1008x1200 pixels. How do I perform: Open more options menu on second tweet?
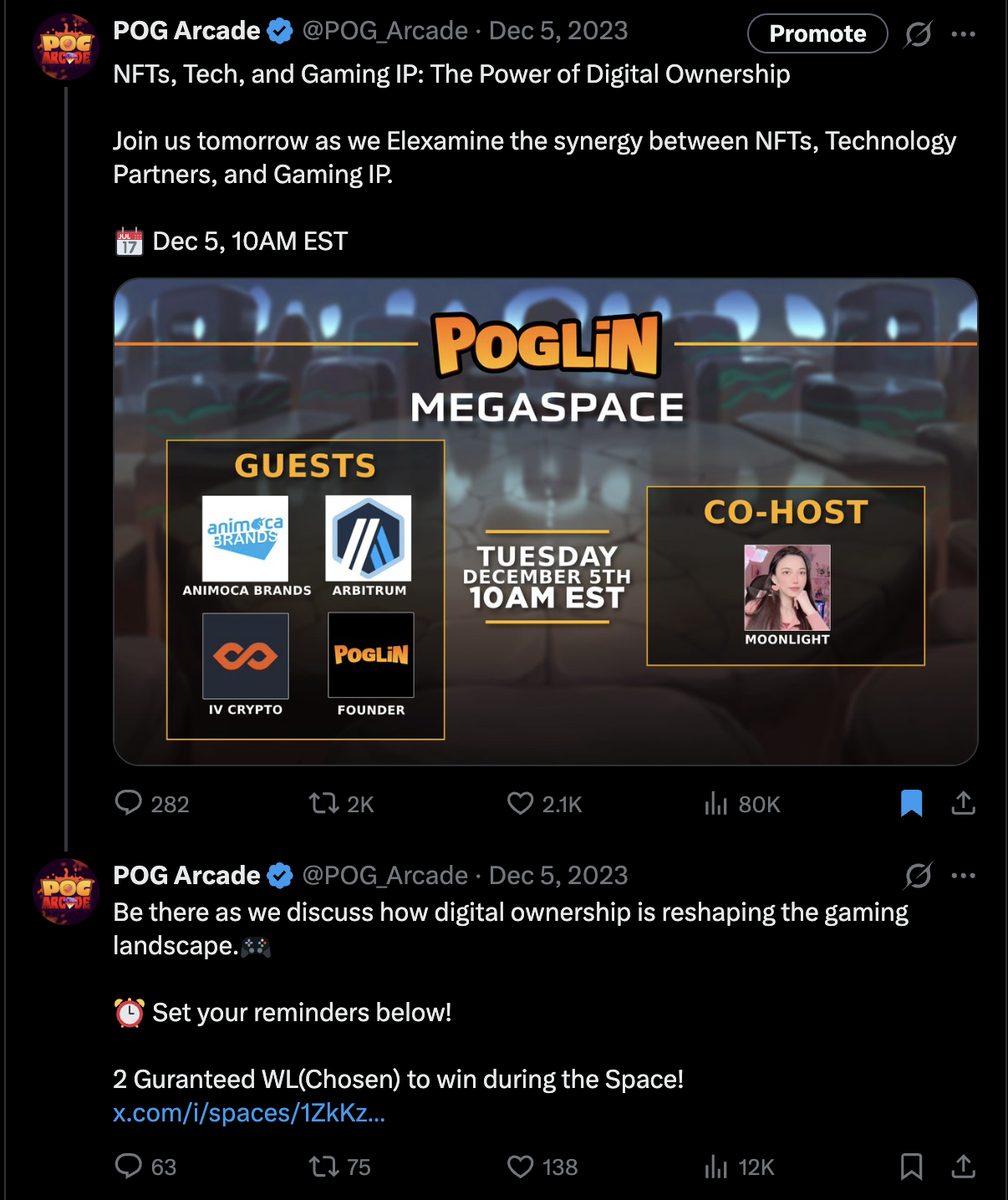pos(964,876)
